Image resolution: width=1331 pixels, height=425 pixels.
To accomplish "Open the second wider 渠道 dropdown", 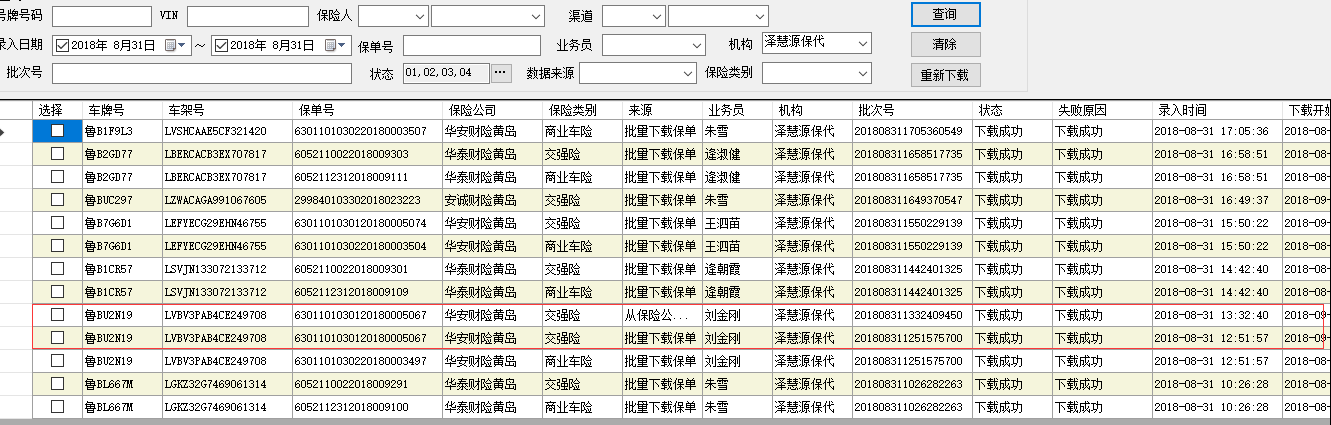I will 718,16.
